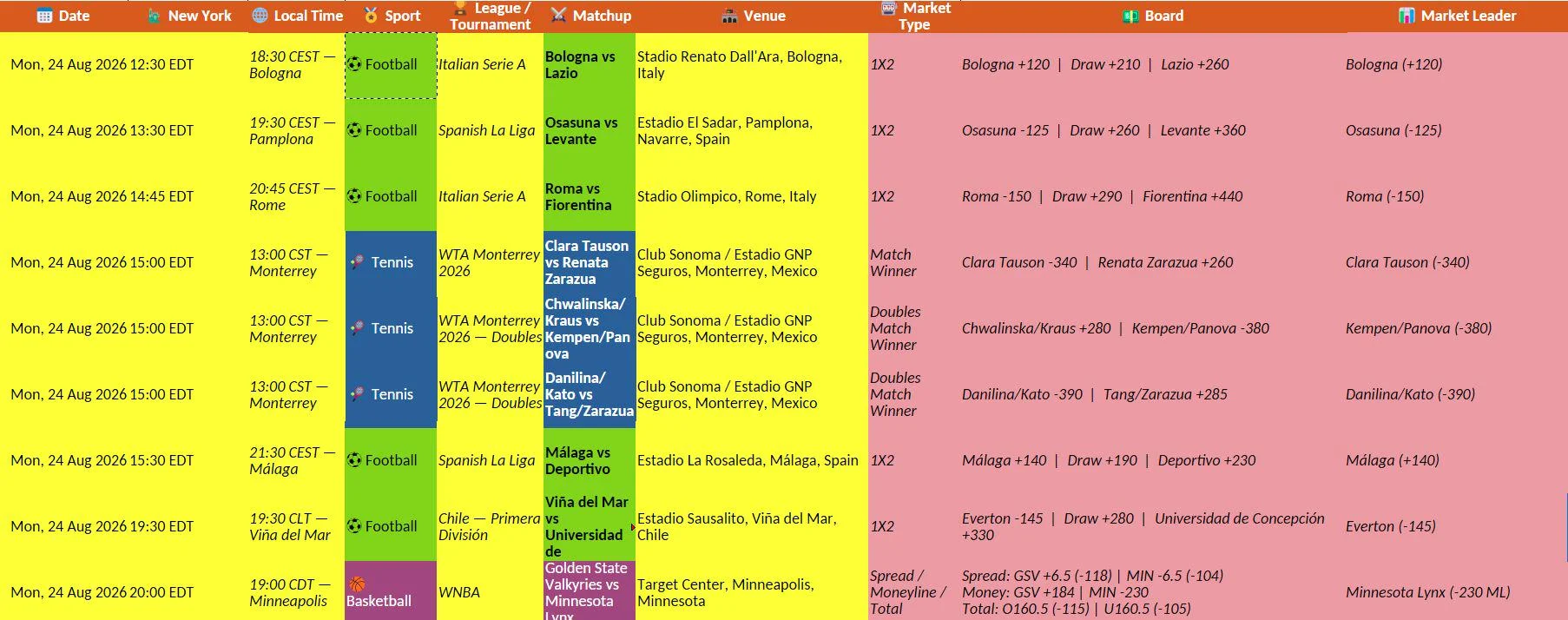This screenshot has width=1568, height=620.
Task: Click board cell 'Roma -150 | Draw +290 | Fiorentina +440'
Action: (1151, 196)
